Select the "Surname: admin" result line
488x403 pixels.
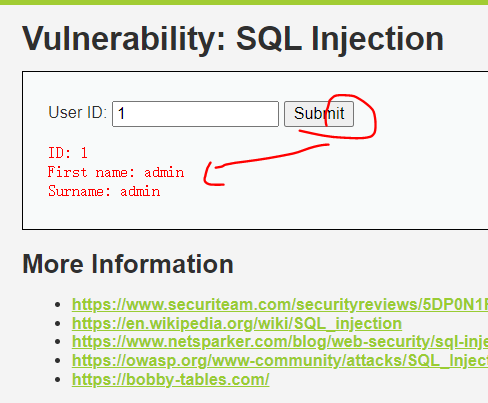tap(104, 191)
